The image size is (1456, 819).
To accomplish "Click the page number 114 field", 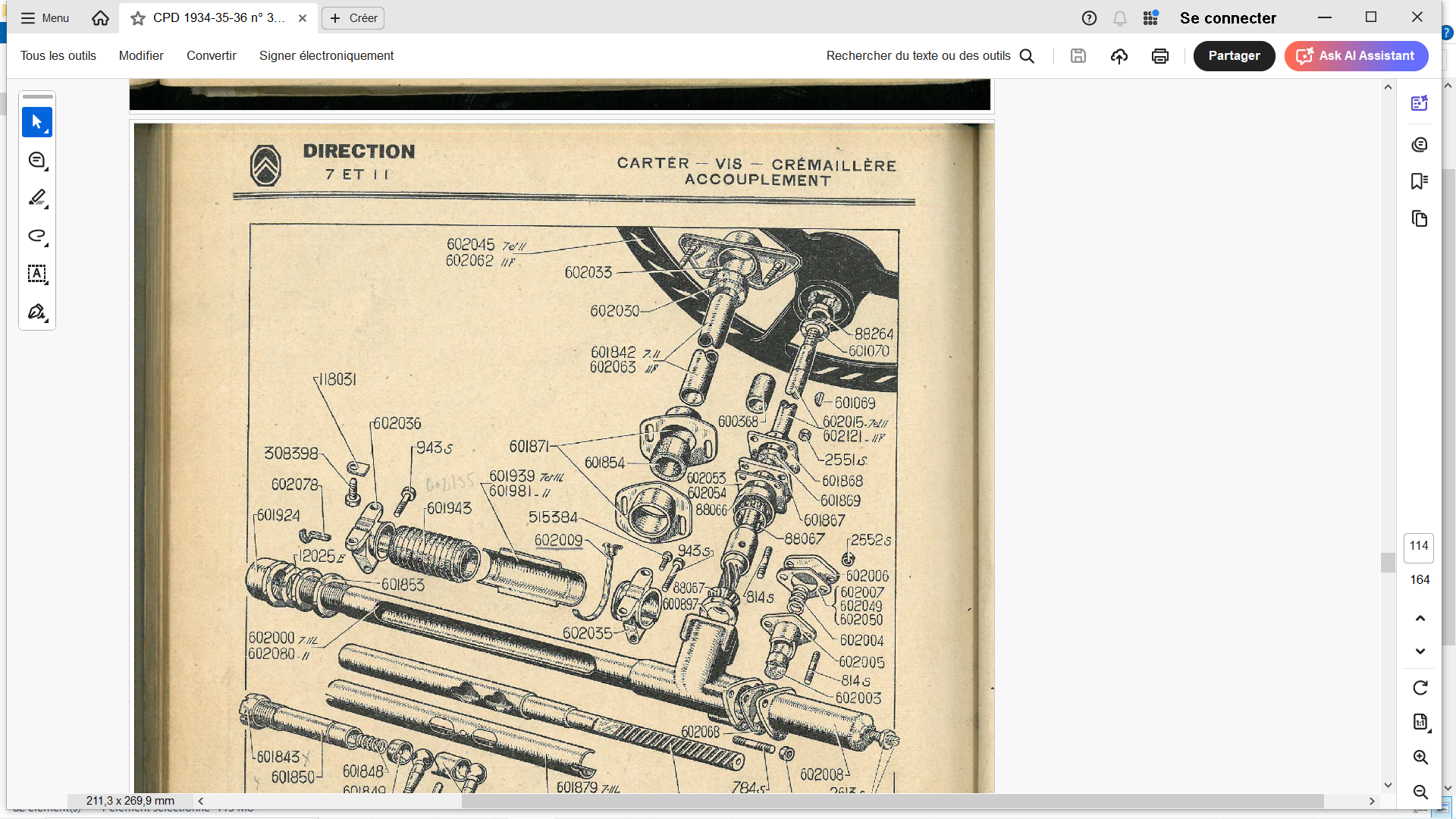I will click(x=1419, y=547).
